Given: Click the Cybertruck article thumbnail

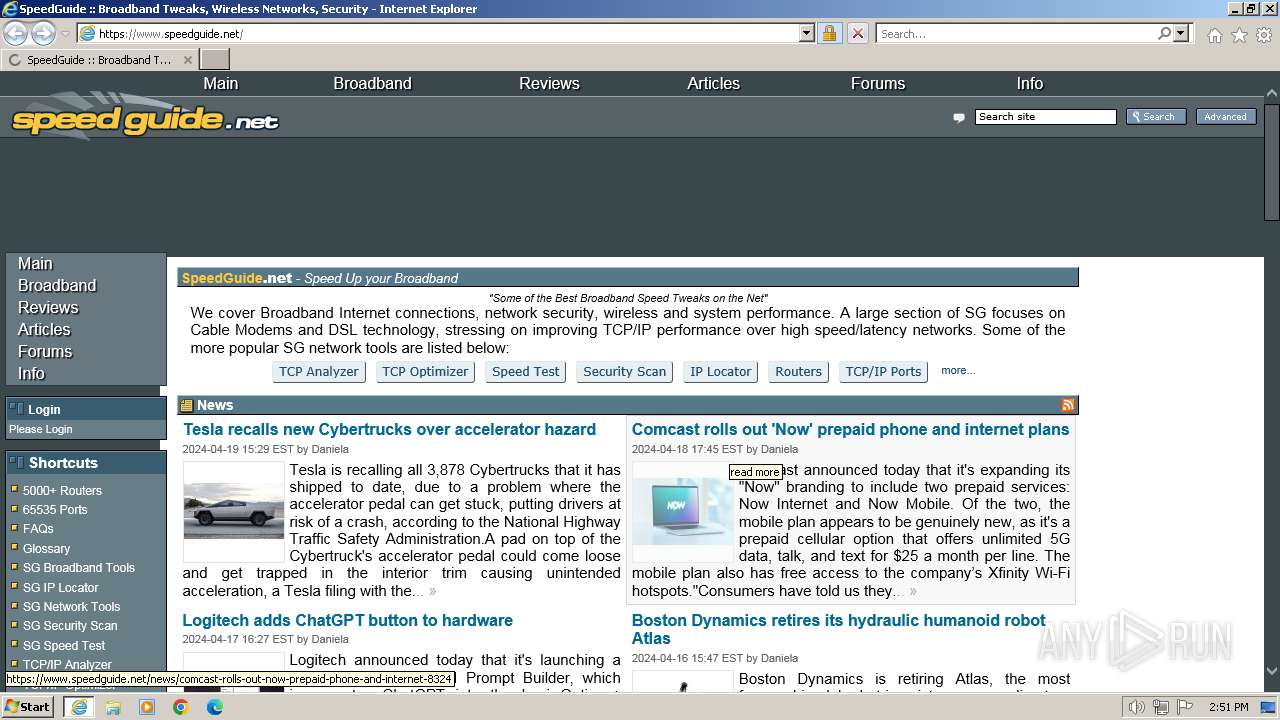Looking at the screenshot, I should (233, 511).
